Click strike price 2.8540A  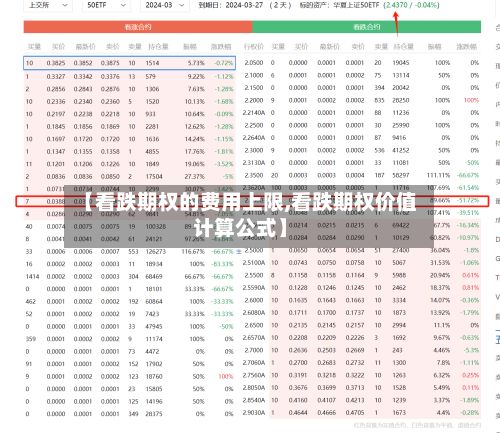pos(254,400)
